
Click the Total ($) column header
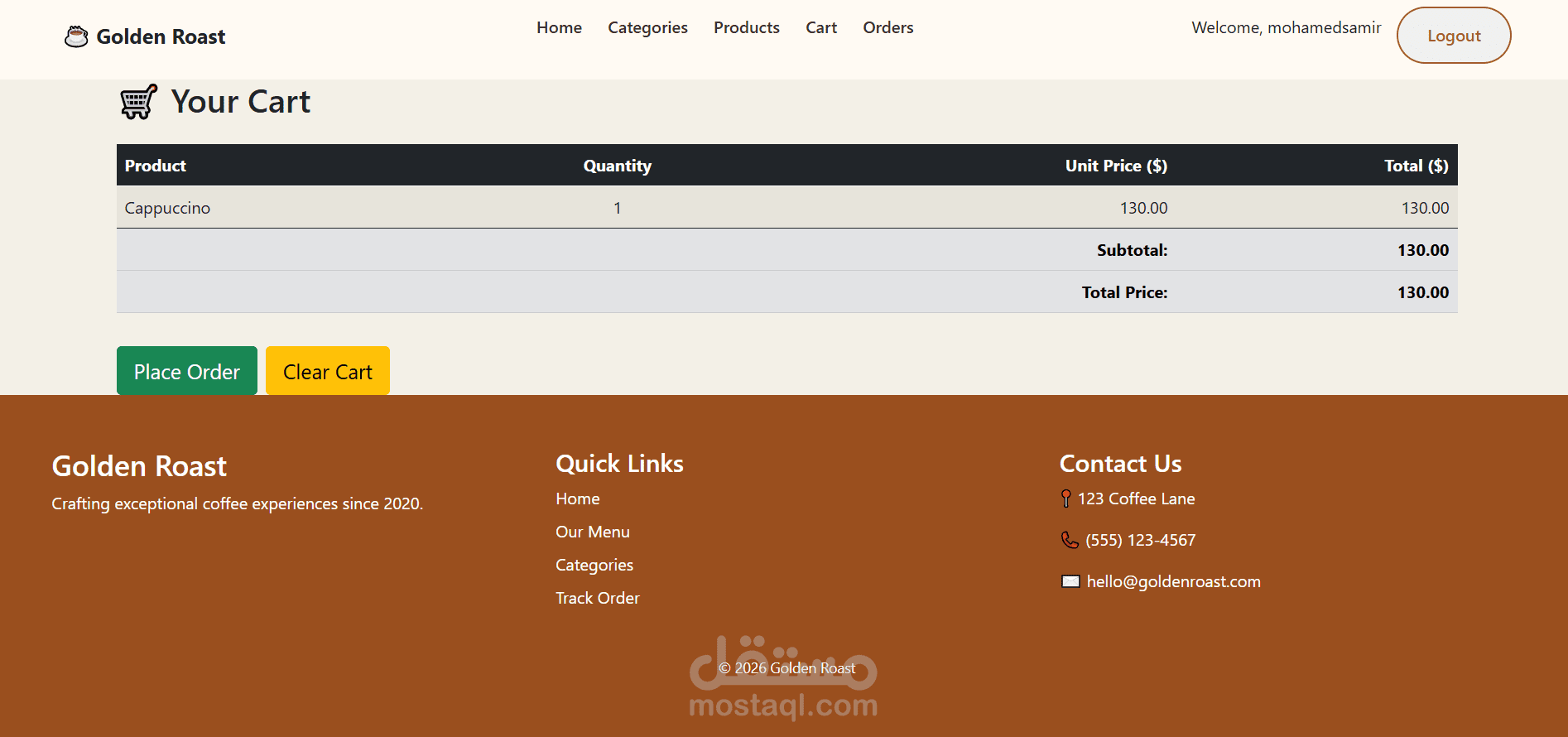1416,166
